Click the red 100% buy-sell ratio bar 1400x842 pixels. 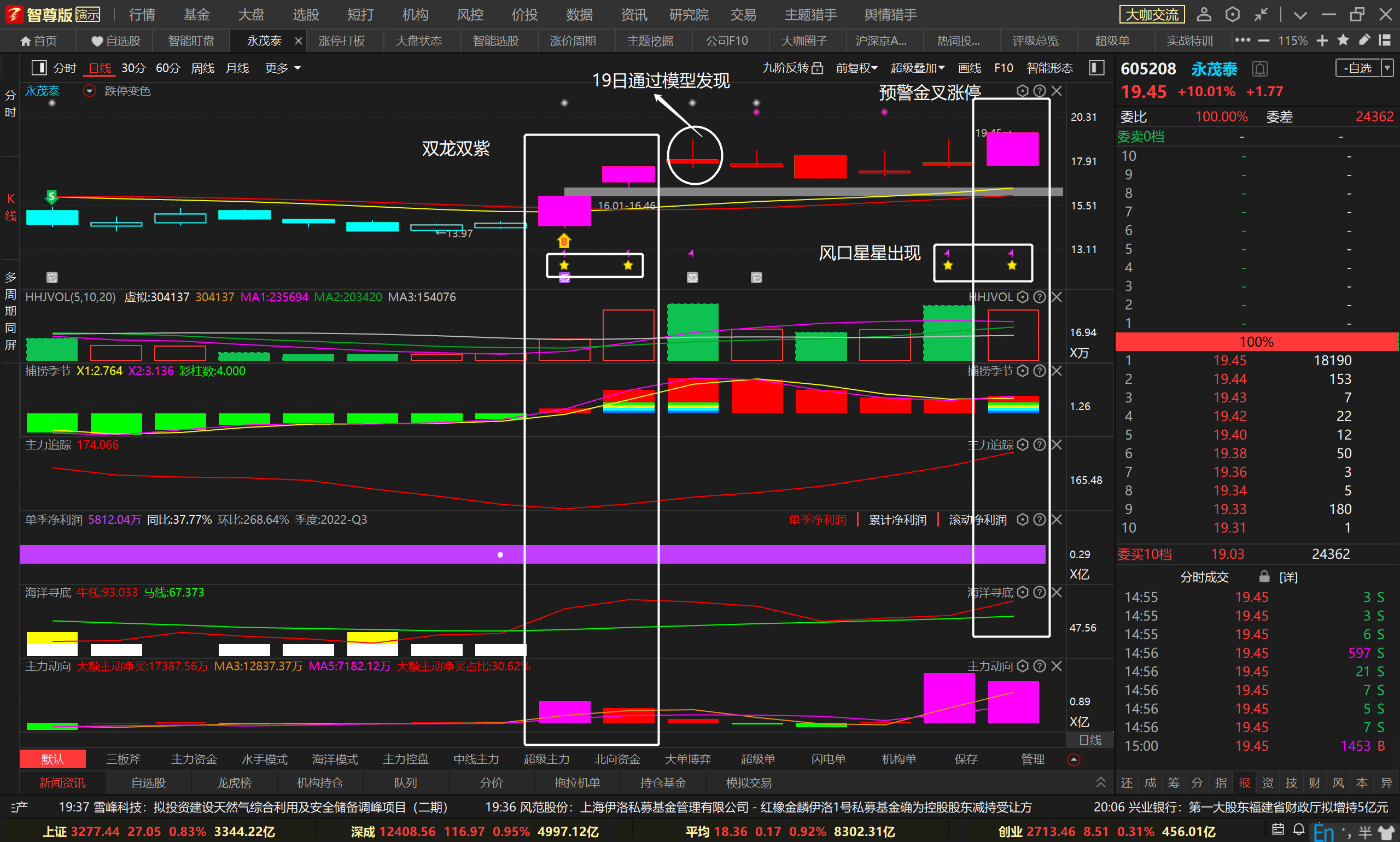1256,342
